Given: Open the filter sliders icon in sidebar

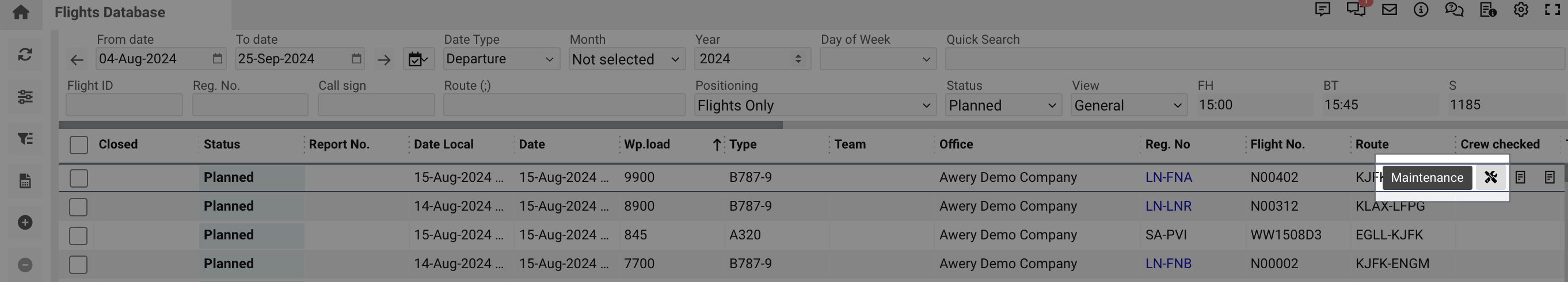Looking at the screenshot, I should pos(25,97).
